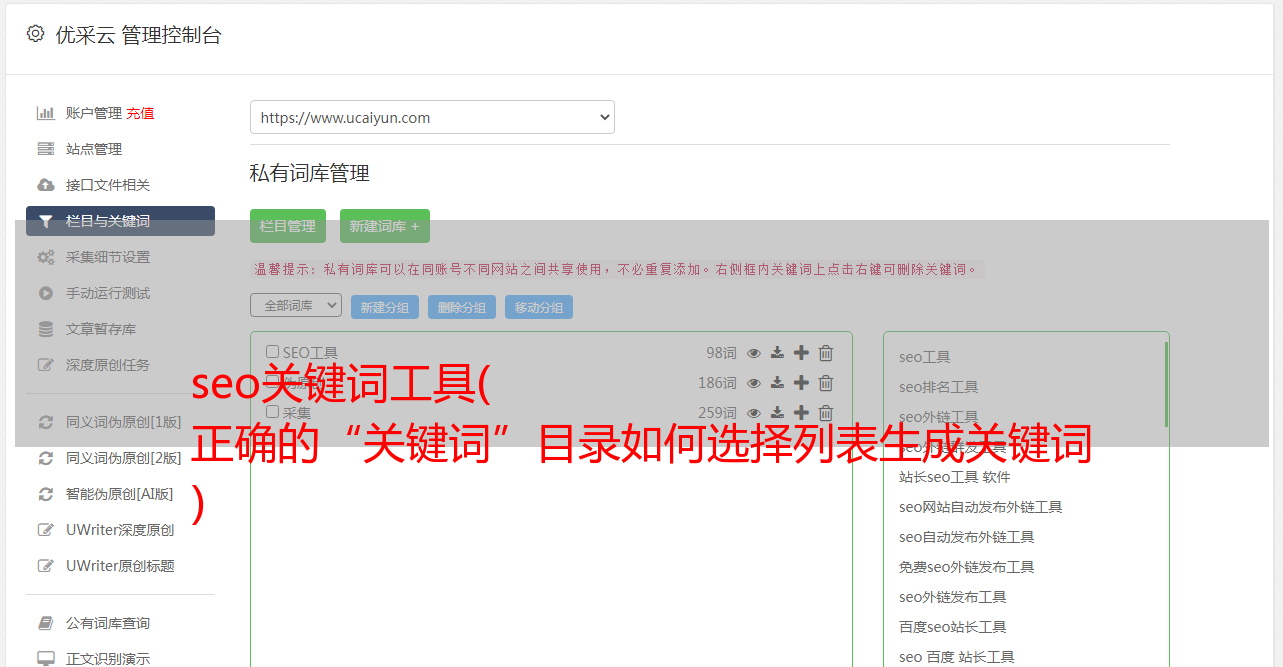Image resolution: width=1283 pixels, height=667 pixels.
Task: Open 文章暂存库 in the sidebar
Action: click(x=101, y=329)
